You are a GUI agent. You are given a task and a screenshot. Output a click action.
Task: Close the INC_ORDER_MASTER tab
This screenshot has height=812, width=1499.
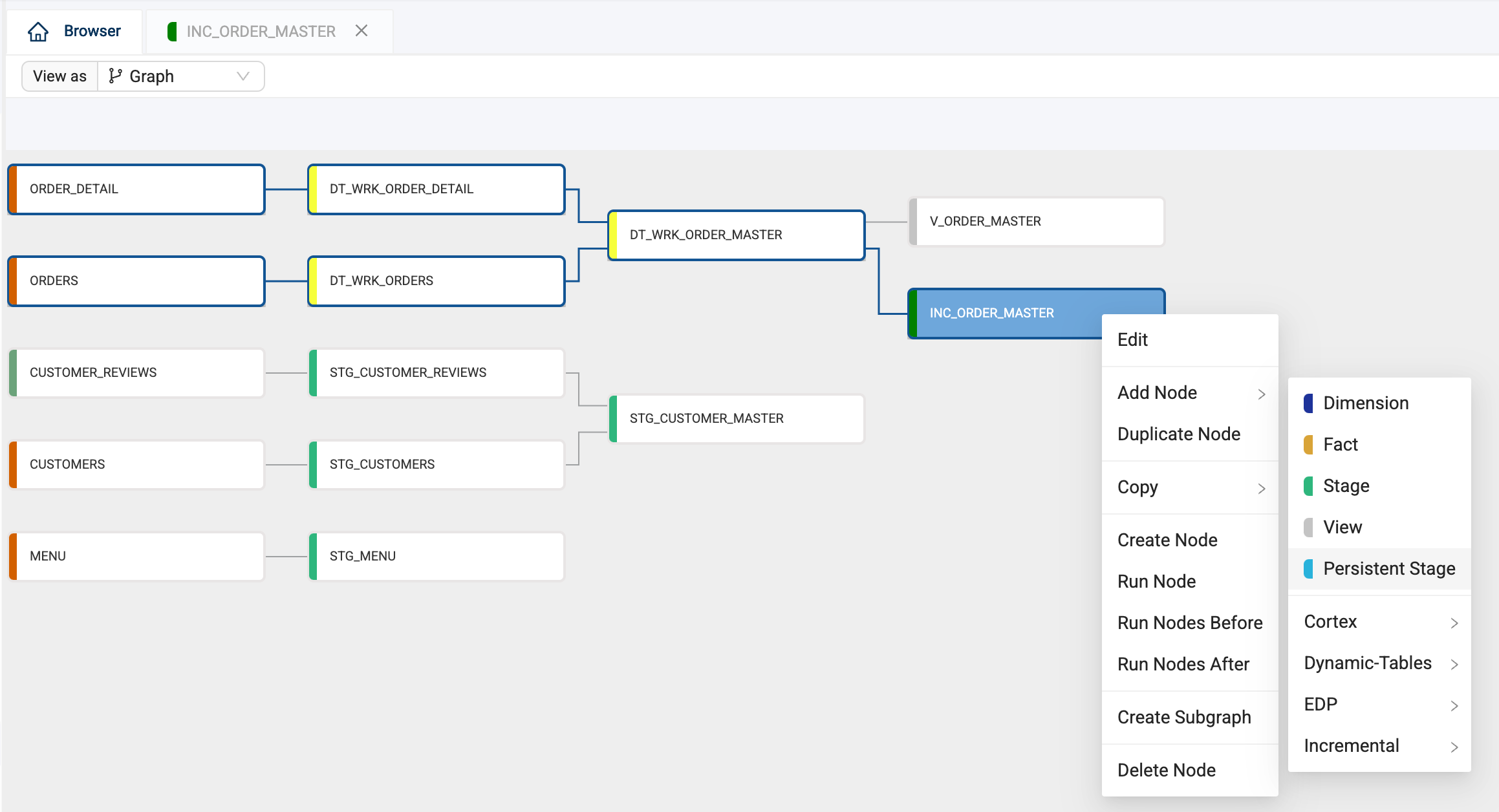(361, 31)
